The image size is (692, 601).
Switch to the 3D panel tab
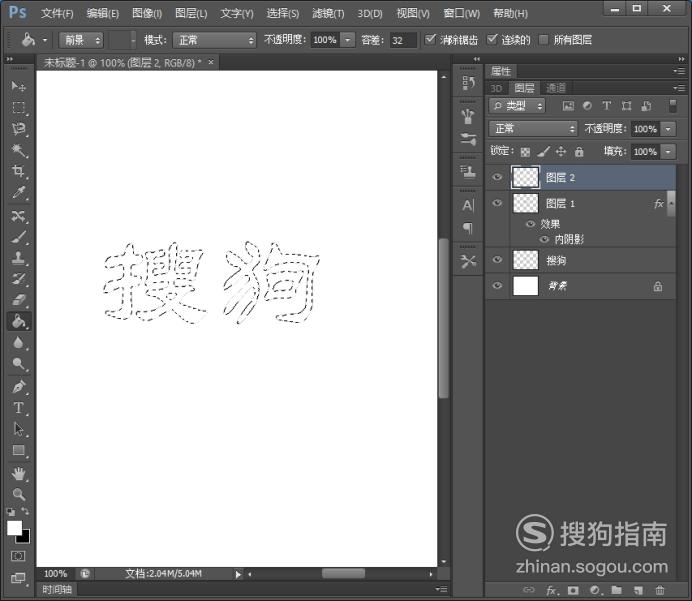pyautogui.click(x=496, y=88)
